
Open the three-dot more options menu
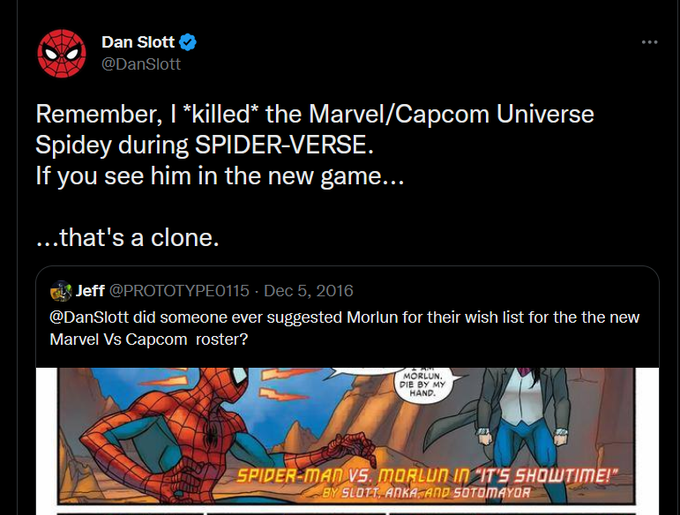[x=649, y=42]
